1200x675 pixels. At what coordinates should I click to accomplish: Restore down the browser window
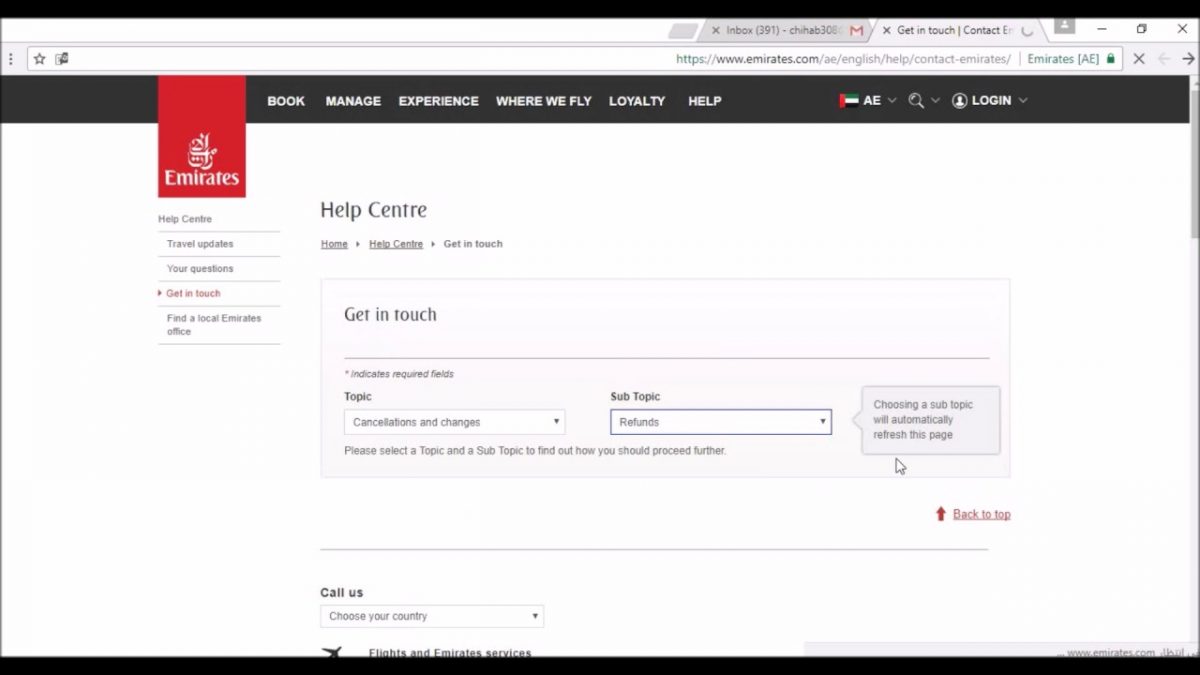1142,29
